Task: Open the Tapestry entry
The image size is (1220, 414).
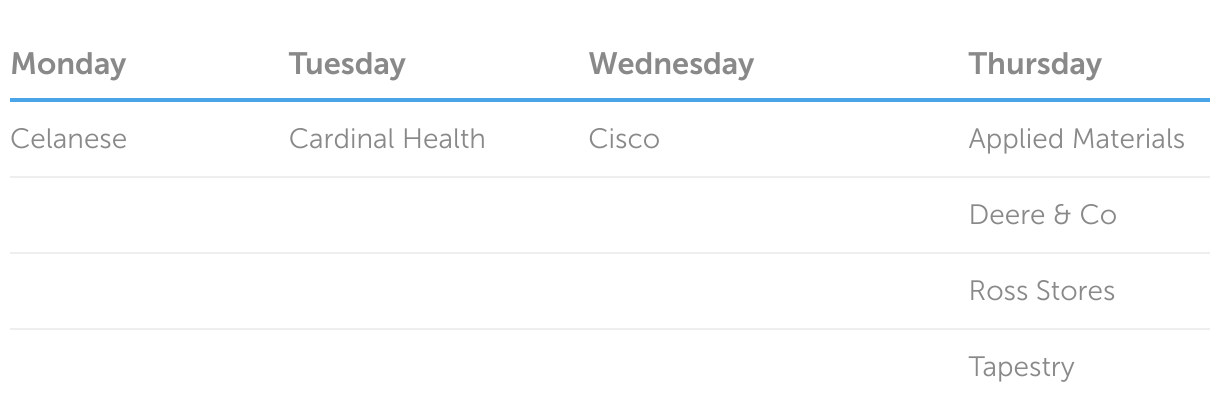Action: click(1021, 367)
